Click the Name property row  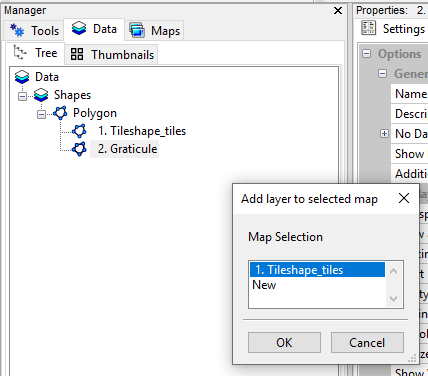tap(410, 94)
